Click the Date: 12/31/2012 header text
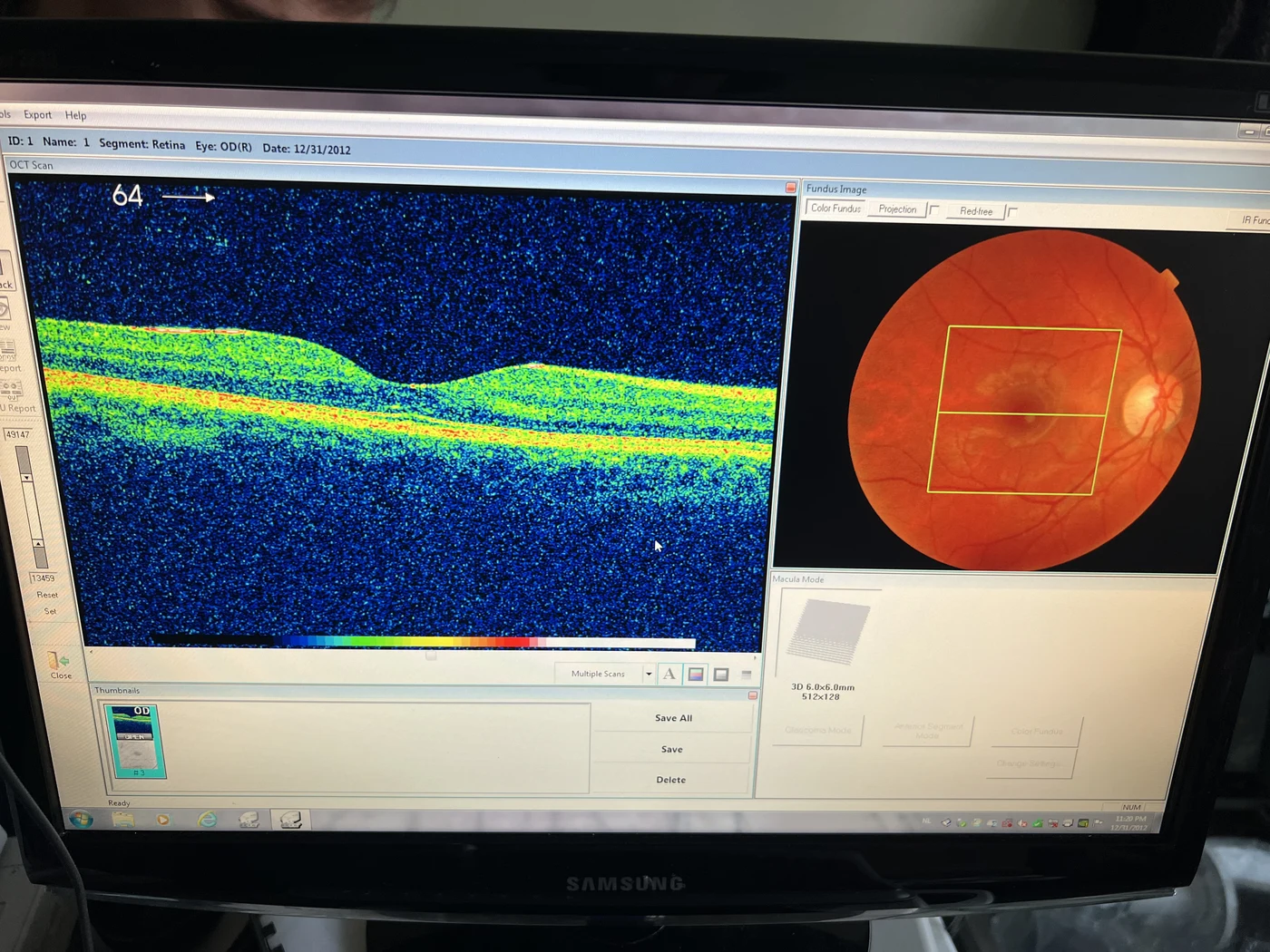Image resolution: width=1270 pixels, height=952 pixels. point(307,149)
